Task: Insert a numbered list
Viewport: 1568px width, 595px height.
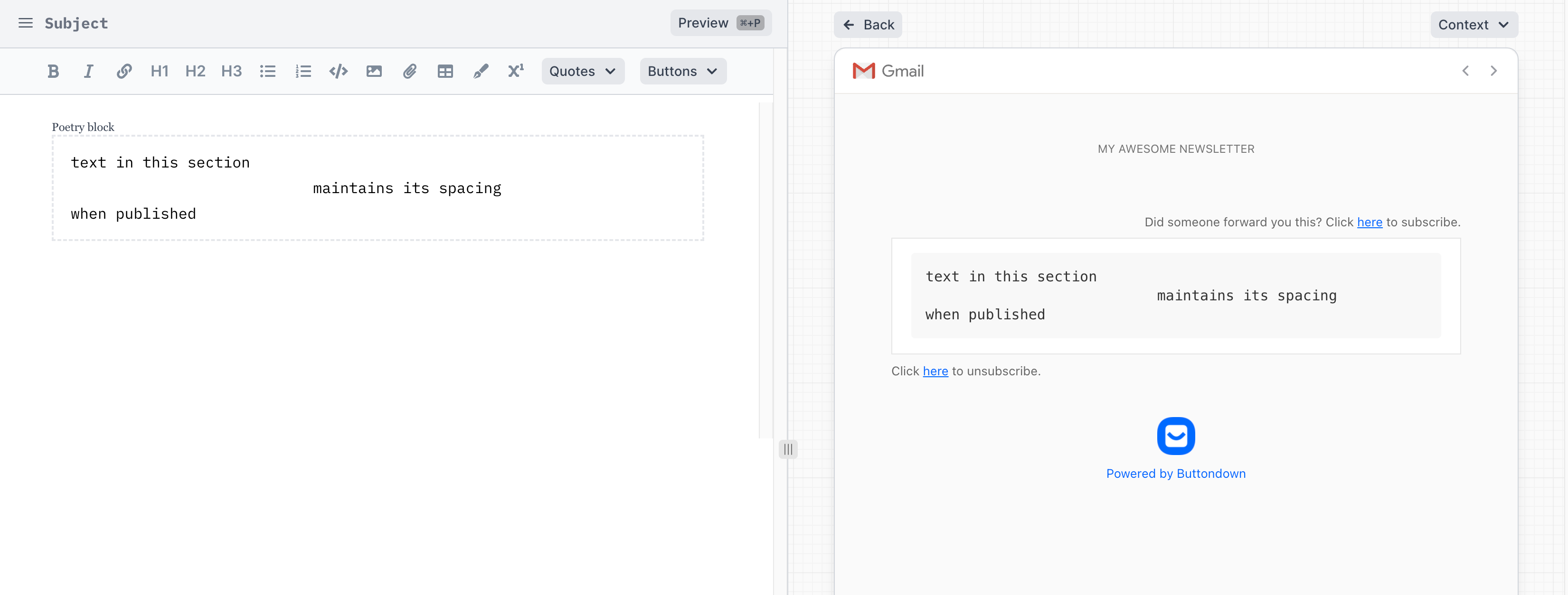Action: click(303, 71)
